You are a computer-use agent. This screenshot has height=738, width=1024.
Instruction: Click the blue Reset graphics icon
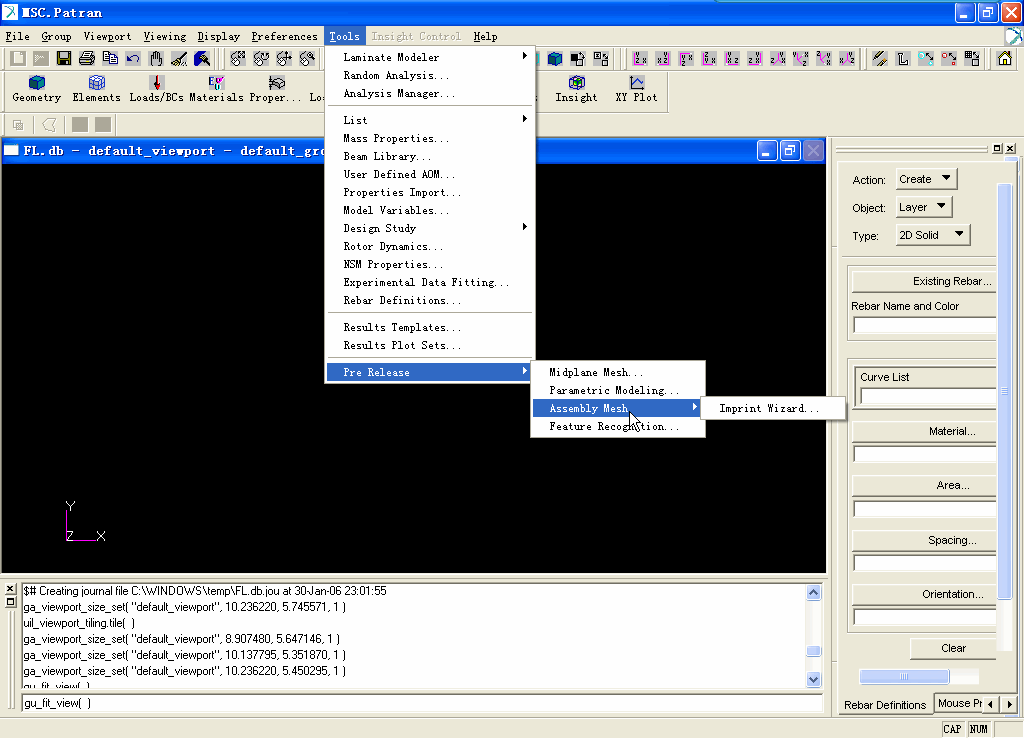tap(202, 59)
